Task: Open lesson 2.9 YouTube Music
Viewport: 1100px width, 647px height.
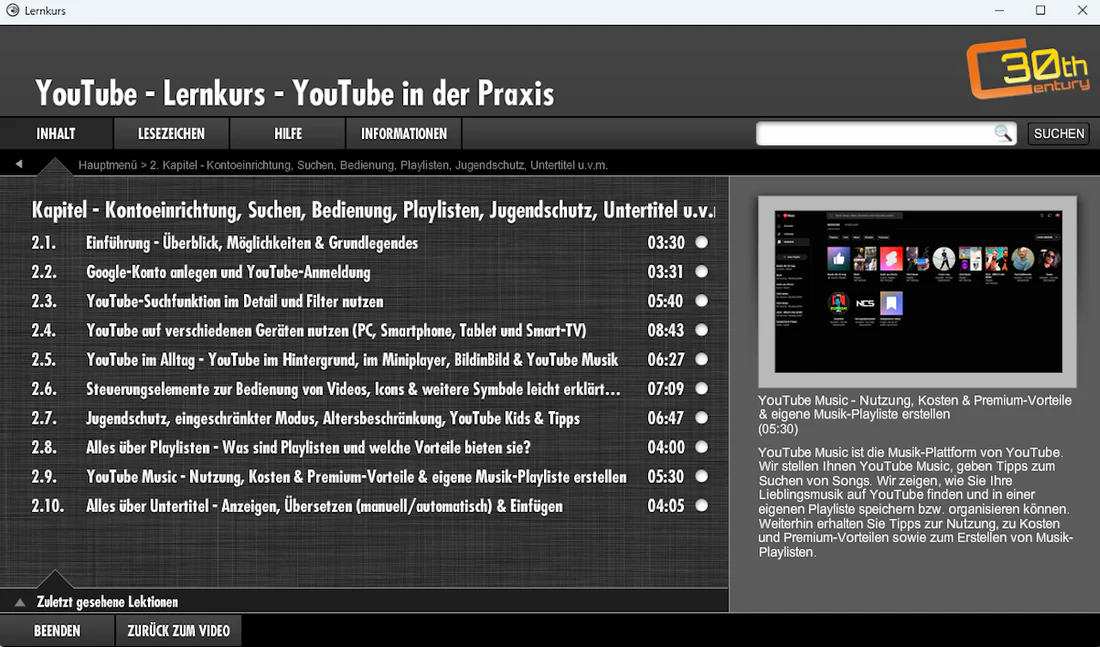Action: point(355,476)
